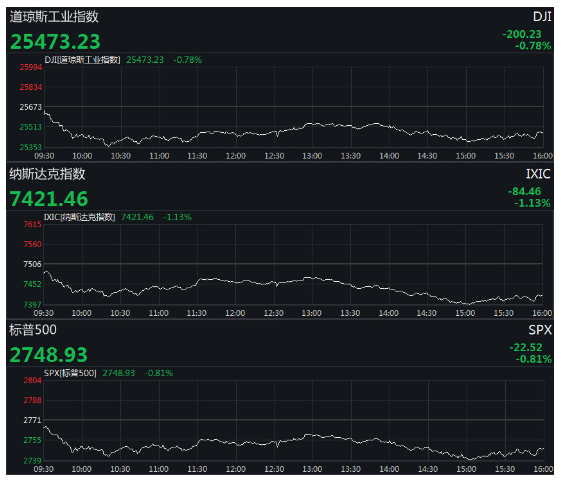Select the IXIC ticker symbol
Viewport: 561px width, 480px height.
click(x=538, y=174)
